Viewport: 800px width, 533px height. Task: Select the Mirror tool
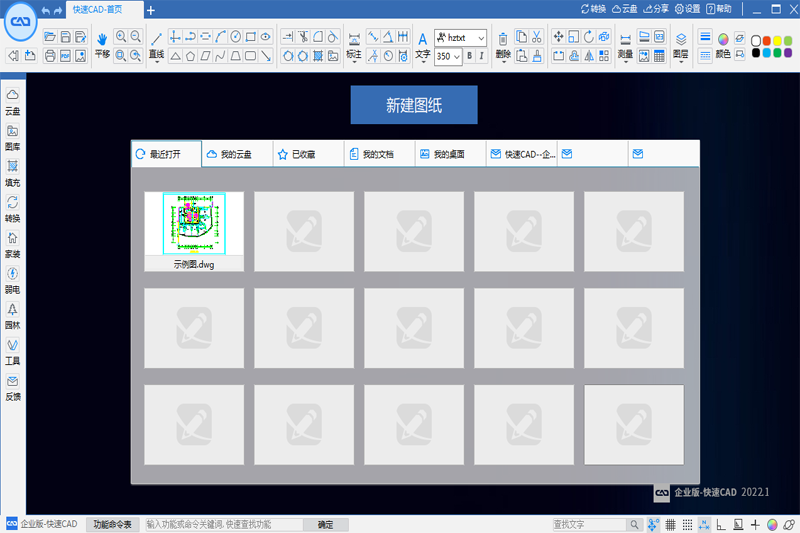coord(589,56)
